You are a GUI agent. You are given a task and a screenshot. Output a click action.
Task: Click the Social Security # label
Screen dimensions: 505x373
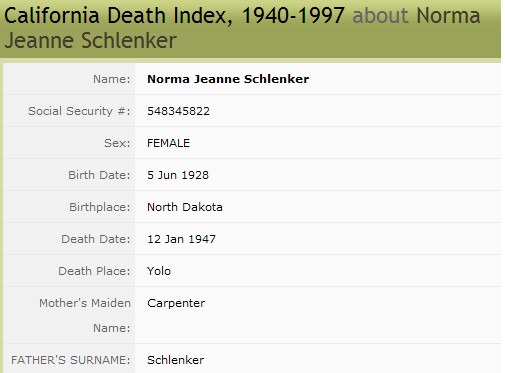[x=79, y=111]
